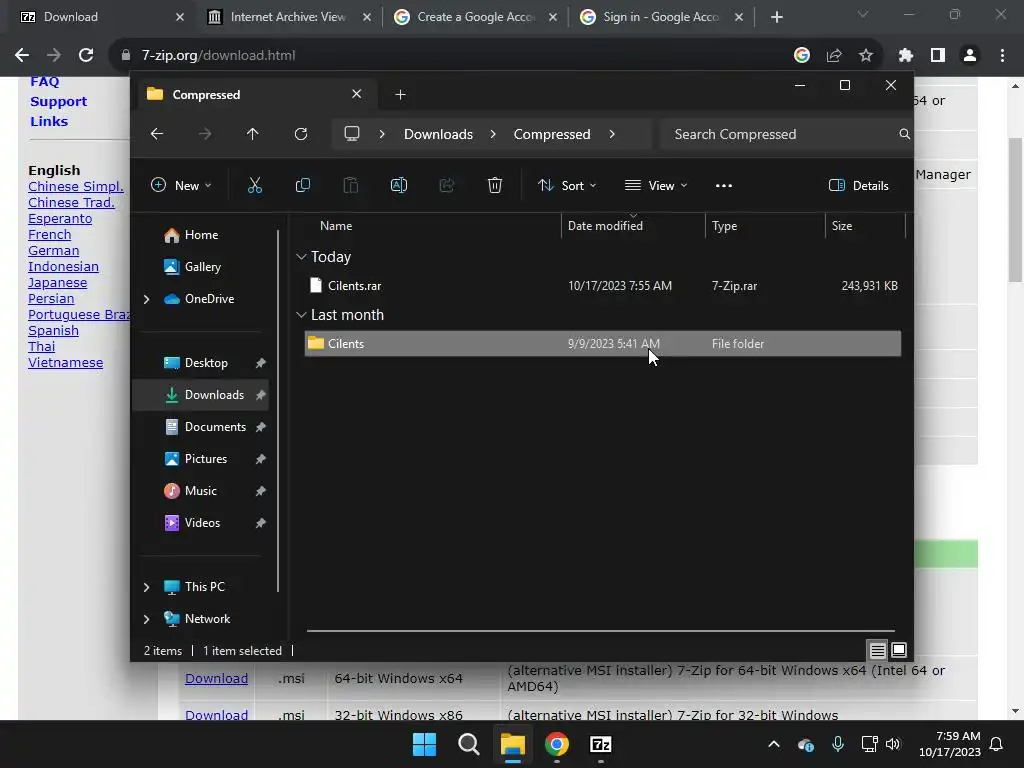This screenshot has height=768, width=1024.
Task: Switch to details list view icon in status bar
Action: click(877, 650)
